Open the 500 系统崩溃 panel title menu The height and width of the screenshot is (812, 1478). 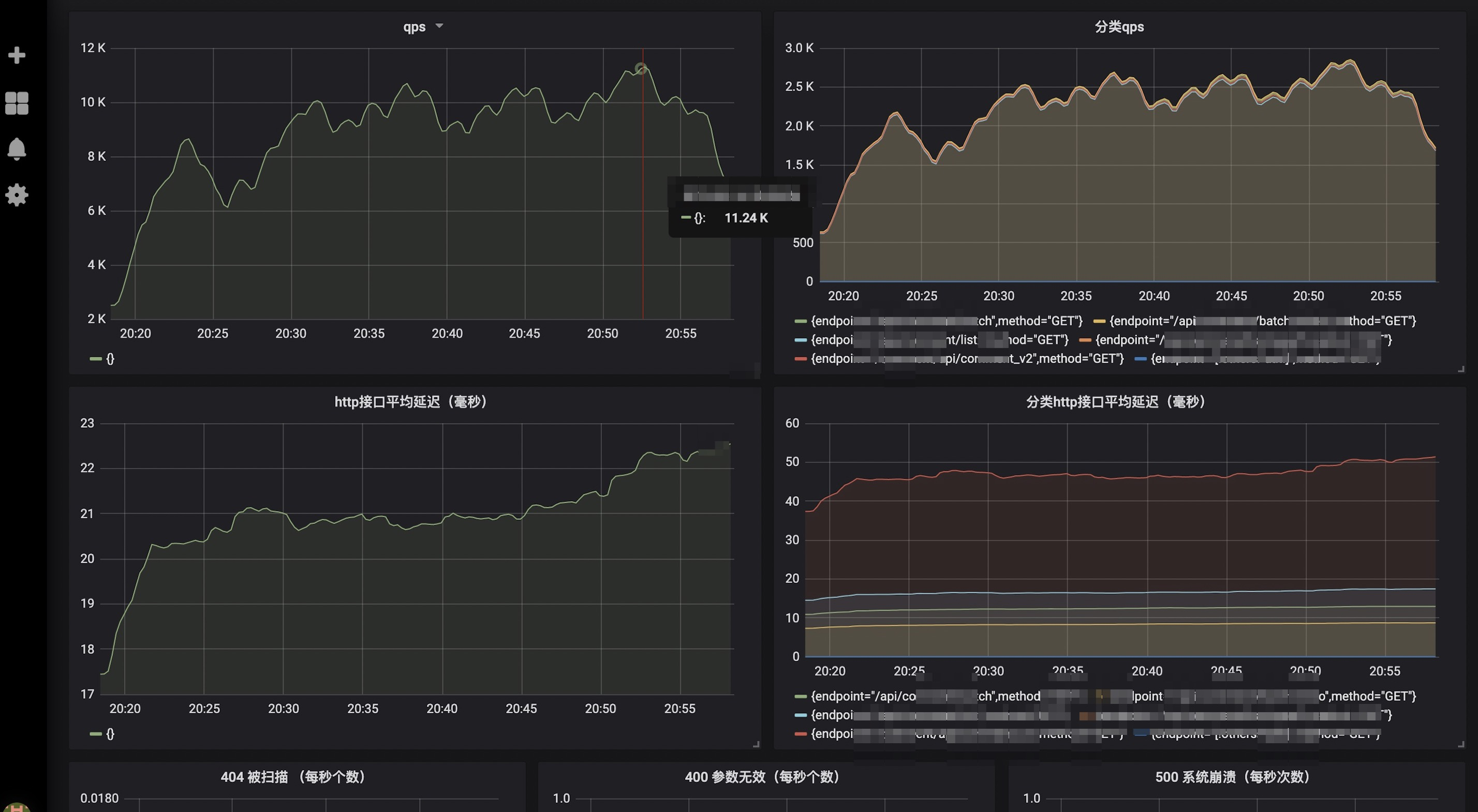(1235, 777)
